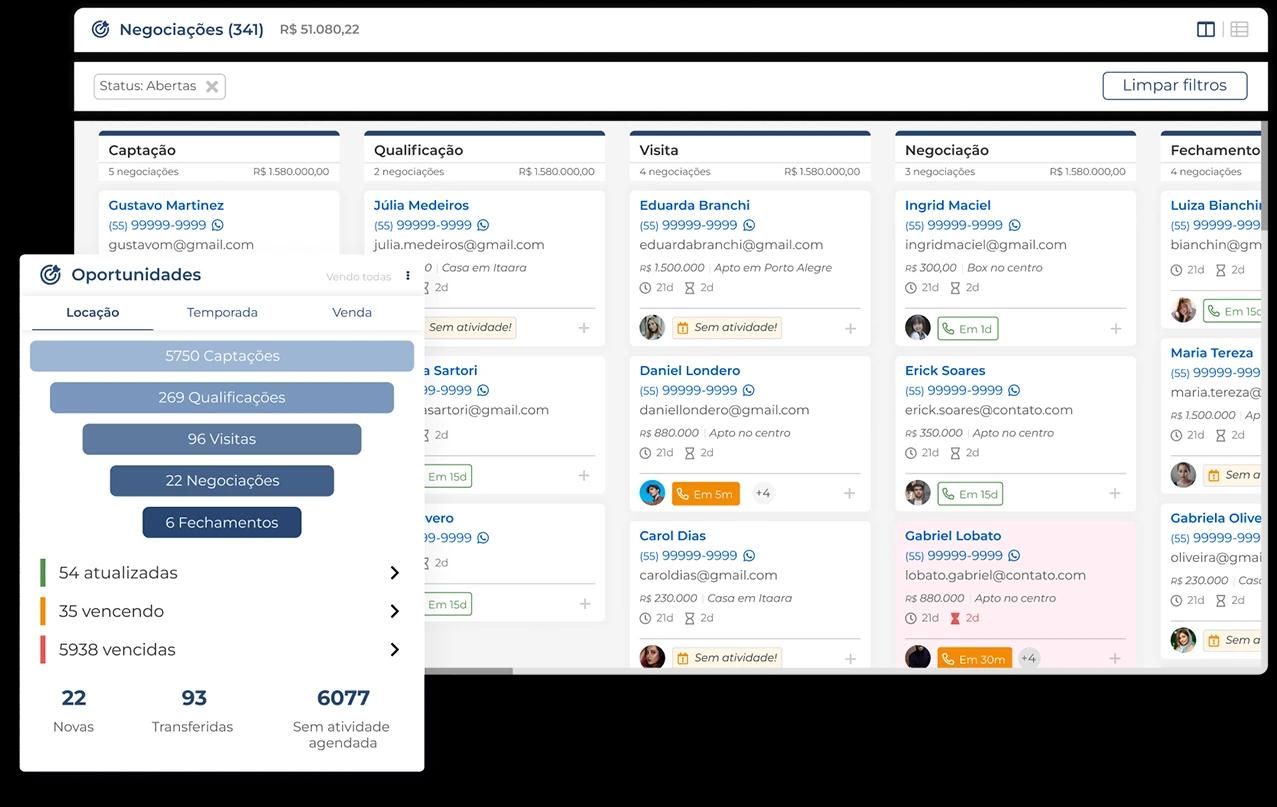Click Sem atividade badge on Eduarda Branchi card
The image size is (1277, 807).
tap(727, 327)
